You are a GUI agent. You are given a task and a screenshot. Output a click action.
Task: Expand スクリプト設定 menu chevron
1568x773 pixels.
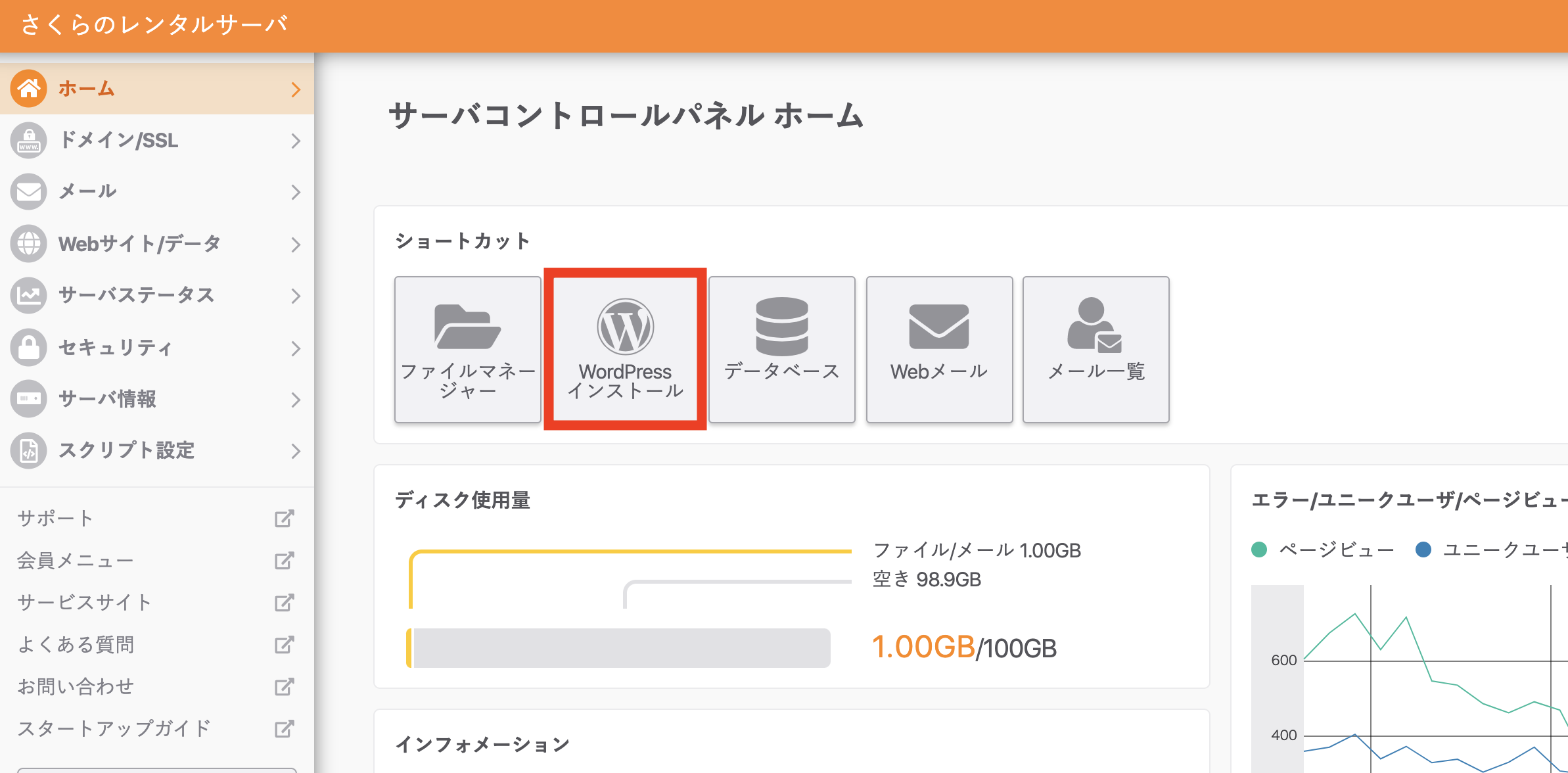pos(296,451)
